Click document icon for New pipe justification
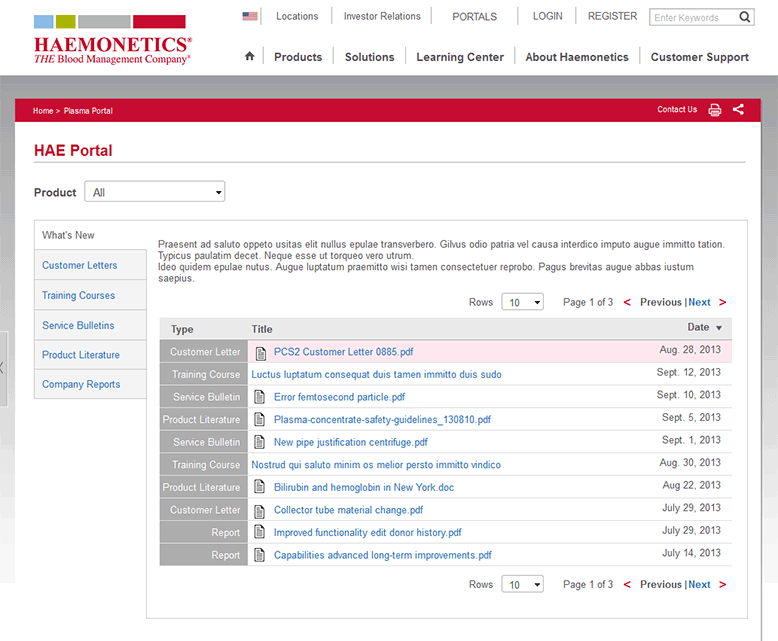This screenshot has width=778, height=641. (x=259, y=442)
